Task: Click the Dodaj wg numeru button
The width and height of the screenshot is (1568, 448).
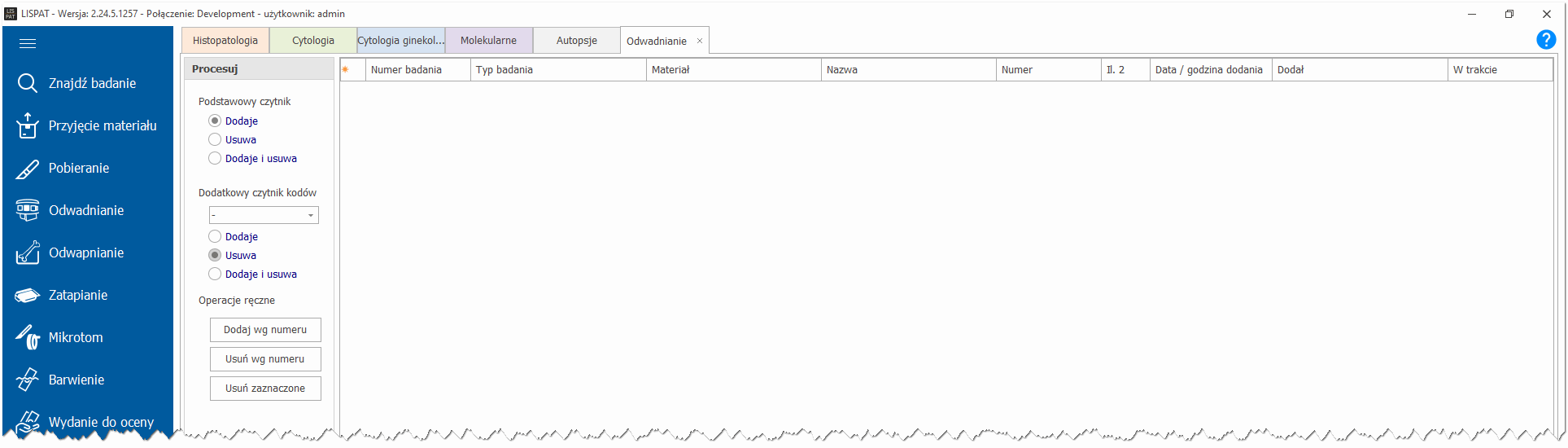Action: (265, 330)
